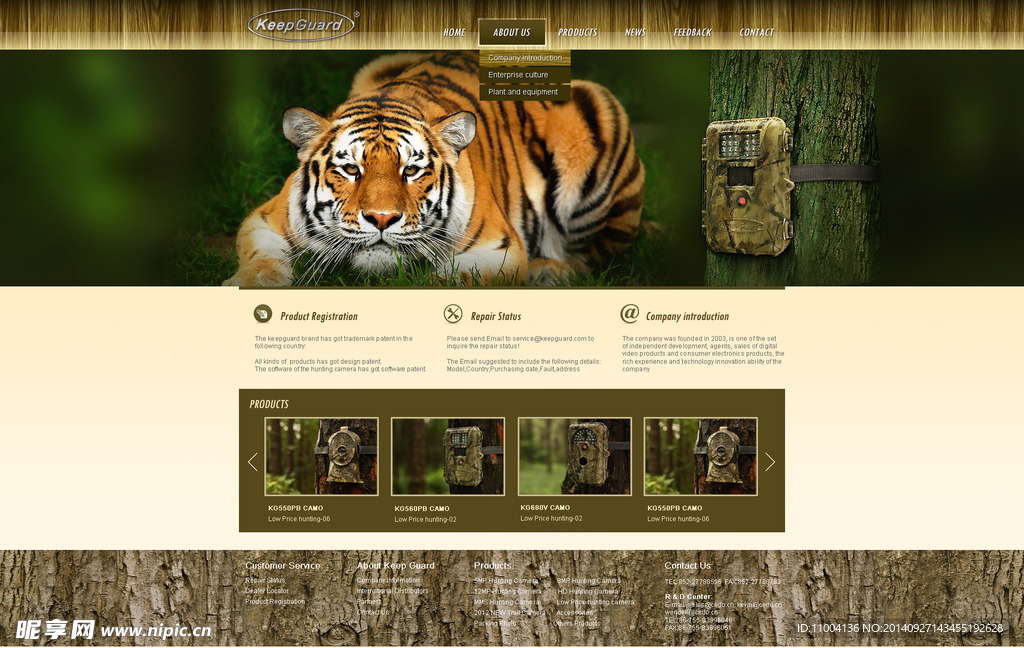Click the Product Registration round icon
This screenshot has width=1024, height=648.
point(263,314)
